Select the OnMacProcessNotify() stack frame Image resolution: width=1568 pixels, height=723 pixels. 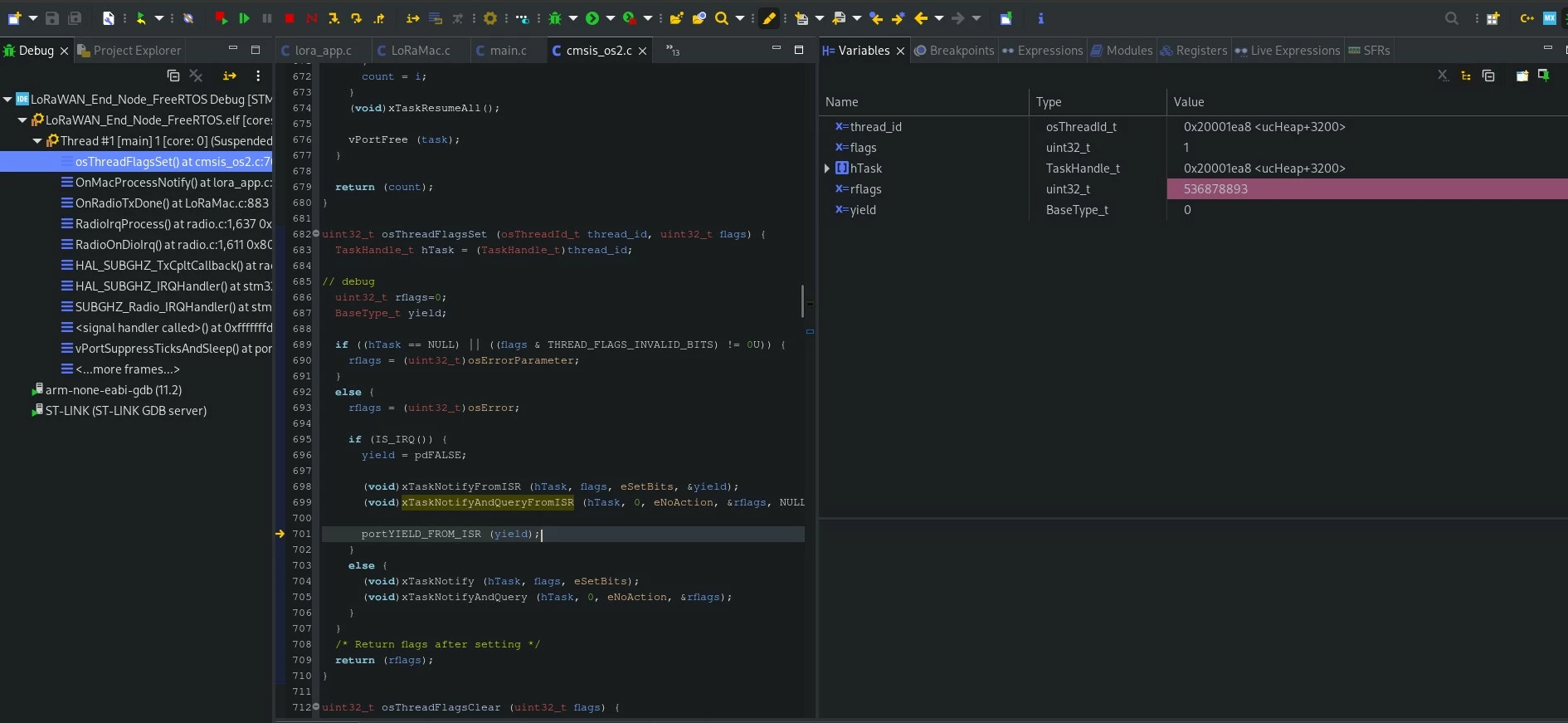pyautogui.click(x=166, y=182)
